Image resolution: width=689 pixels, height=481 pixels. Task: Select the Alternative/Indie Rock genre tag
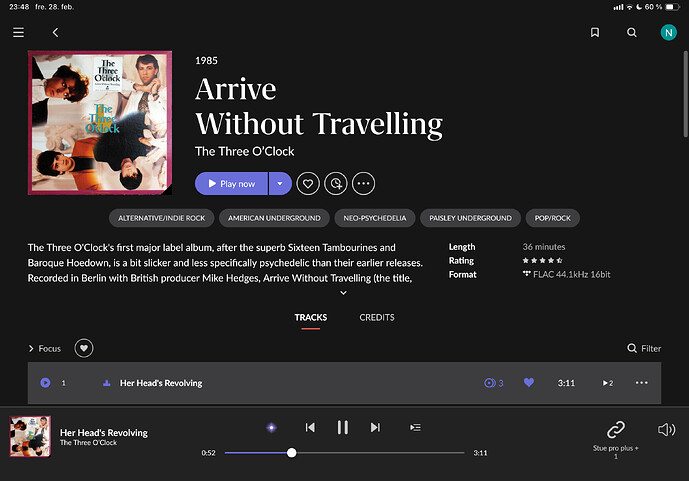pos(161,218)
